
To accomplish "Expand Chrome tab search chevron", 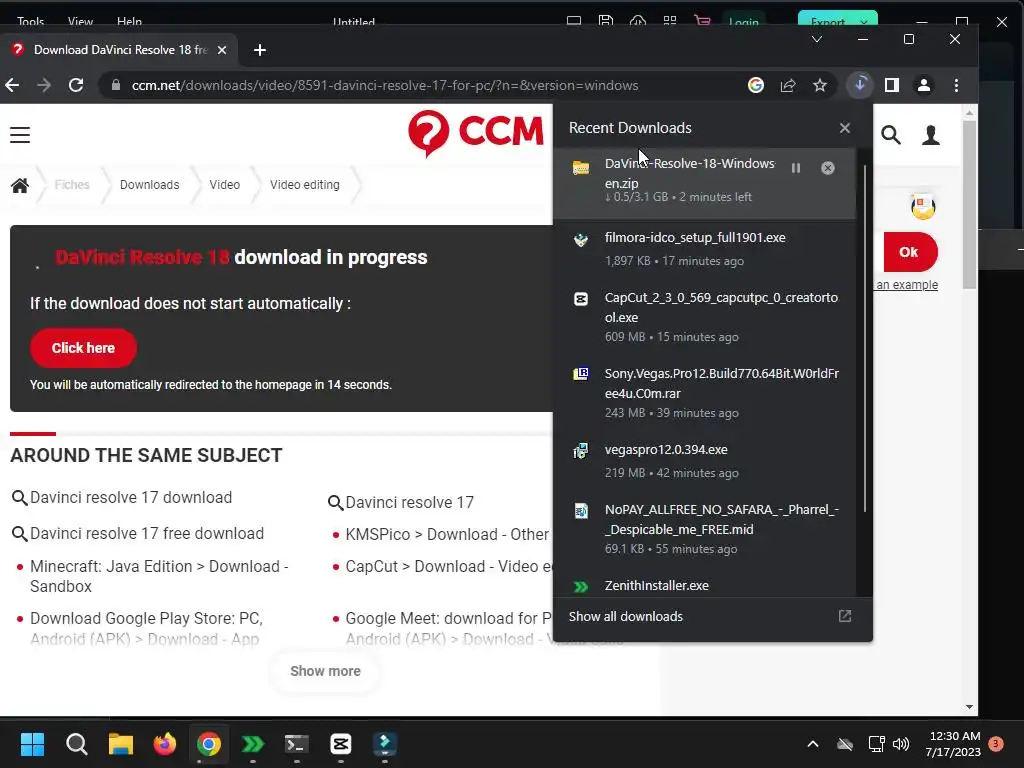I will (x=816, y=40).
